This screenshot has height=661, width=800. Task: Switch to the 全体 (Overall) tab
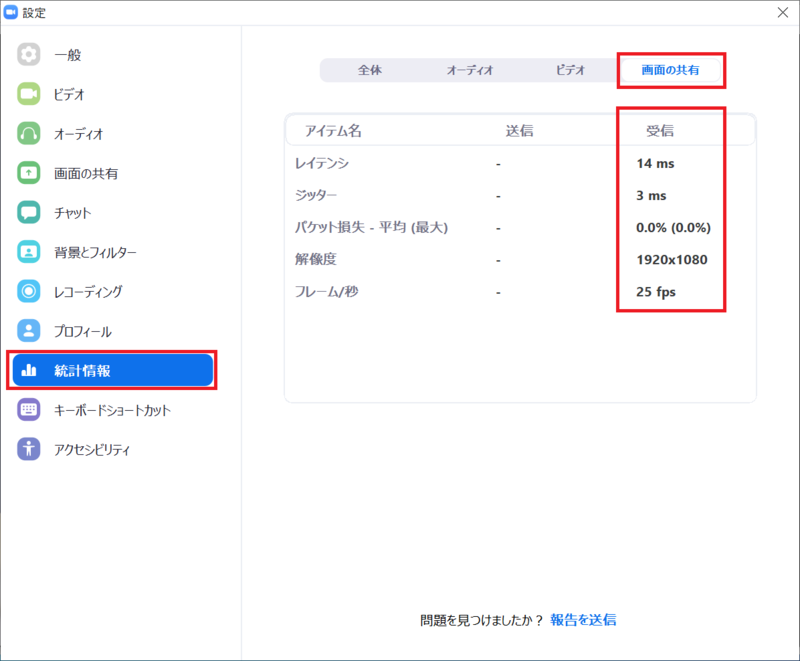click(370, 70)
